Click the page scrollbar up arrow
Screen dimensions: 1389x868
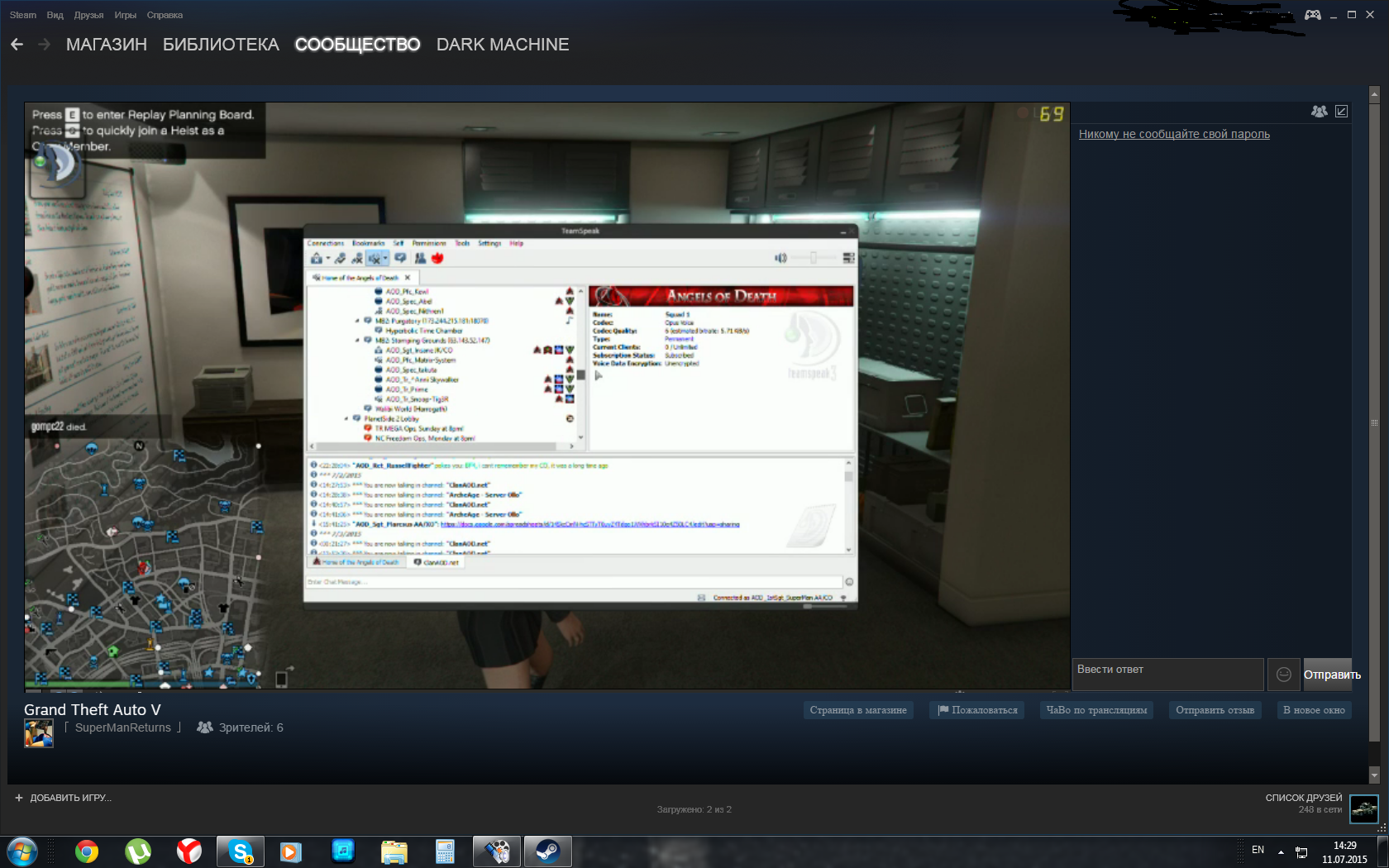point(1374,93)
